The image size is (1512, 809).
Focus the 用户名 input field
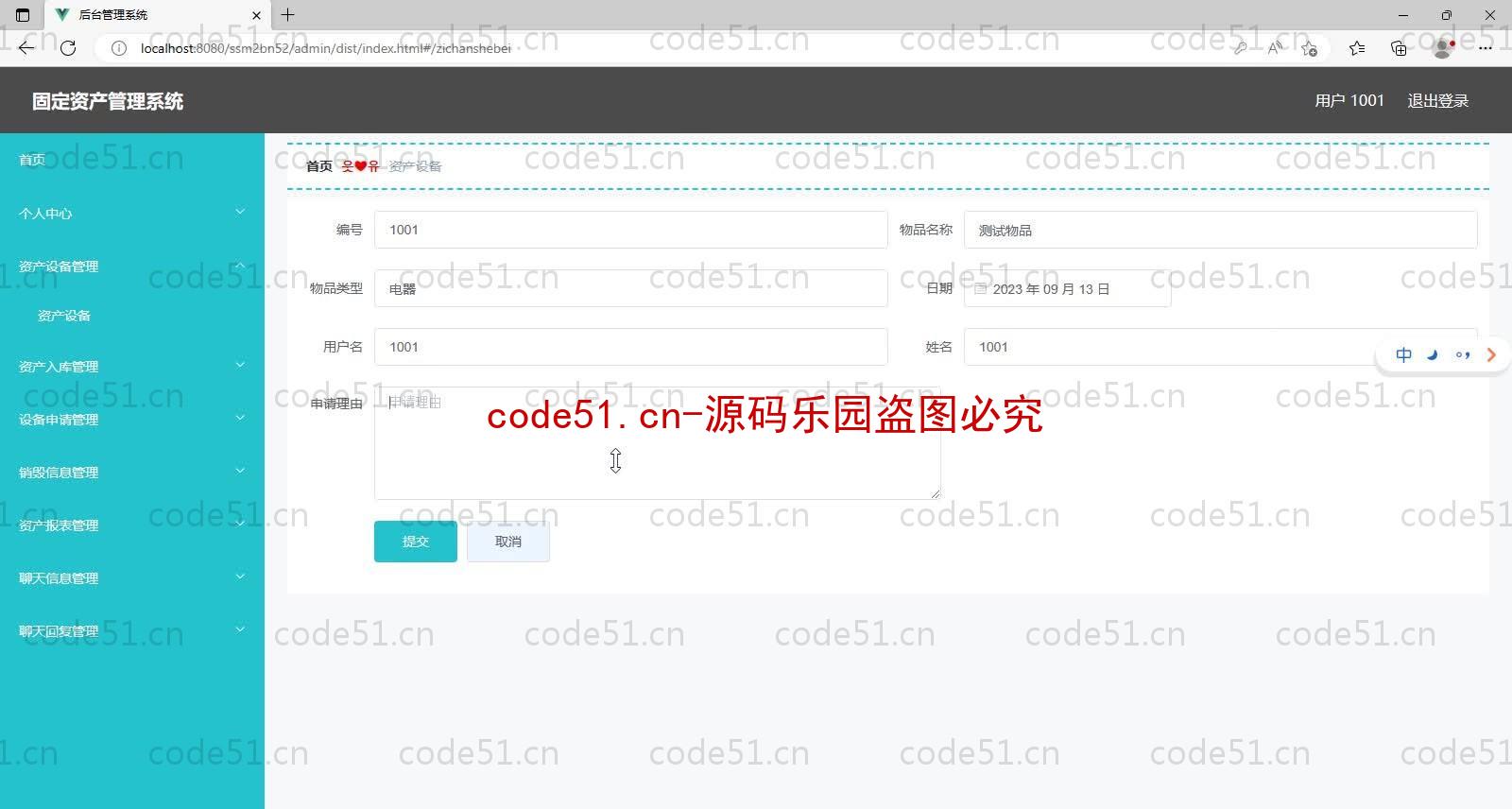[631, 347]
